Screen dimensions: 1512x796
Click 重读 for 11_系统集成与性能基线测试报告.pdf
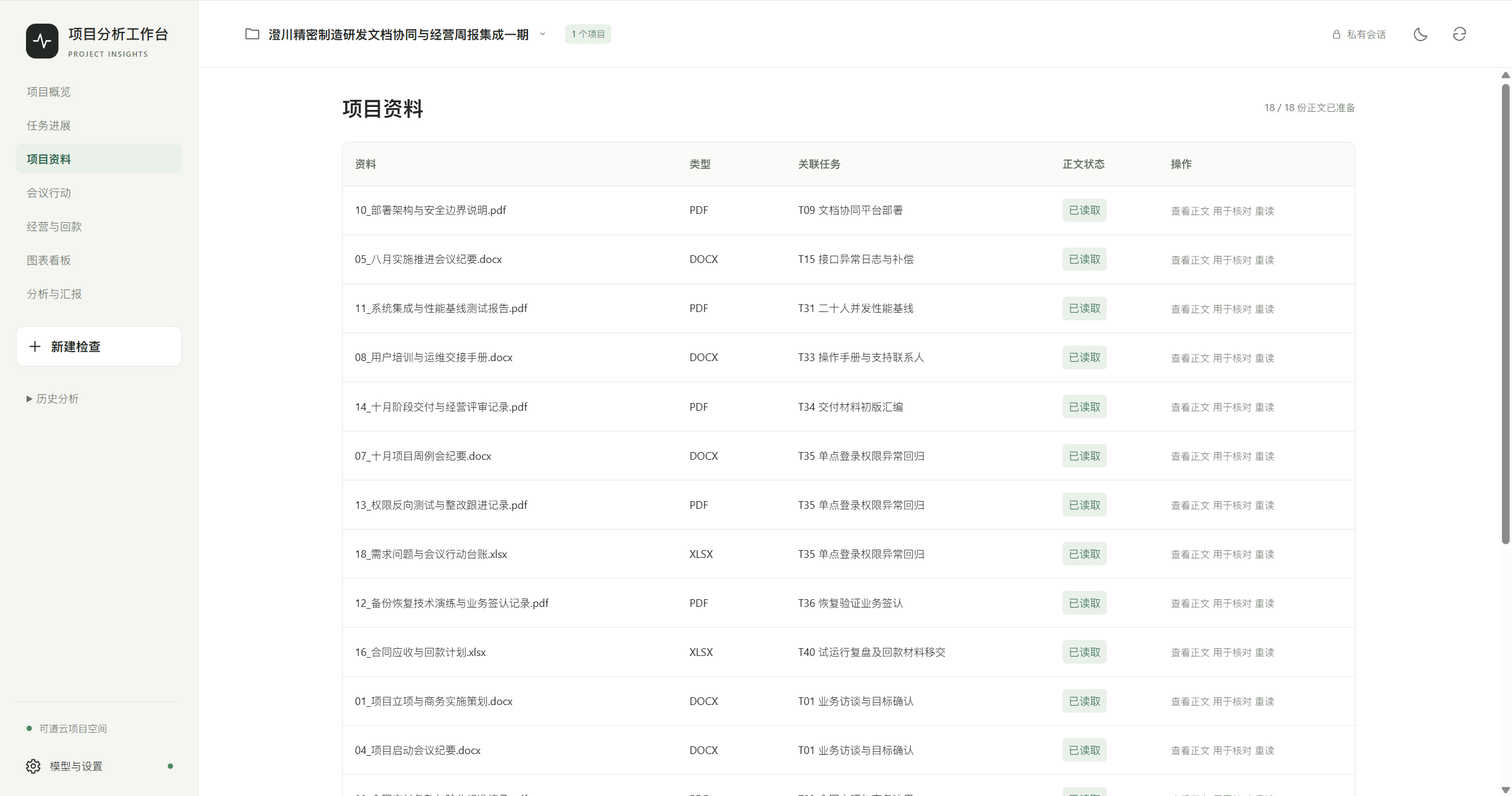coord(1265,309)
